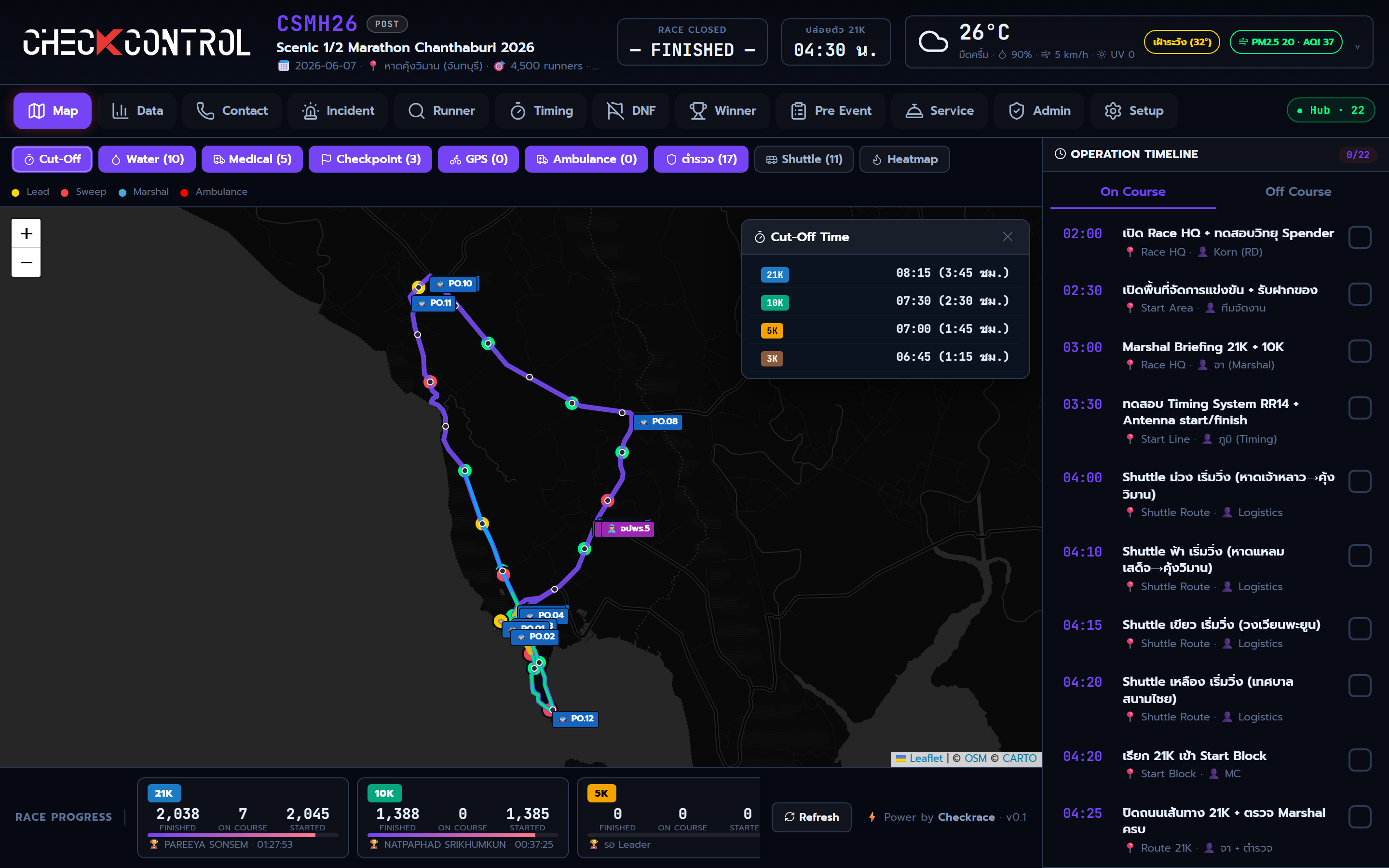This screenshot has width=1389, height=868.
Task: Click the Setup gear icon
Action: [x=1113, y=111]
